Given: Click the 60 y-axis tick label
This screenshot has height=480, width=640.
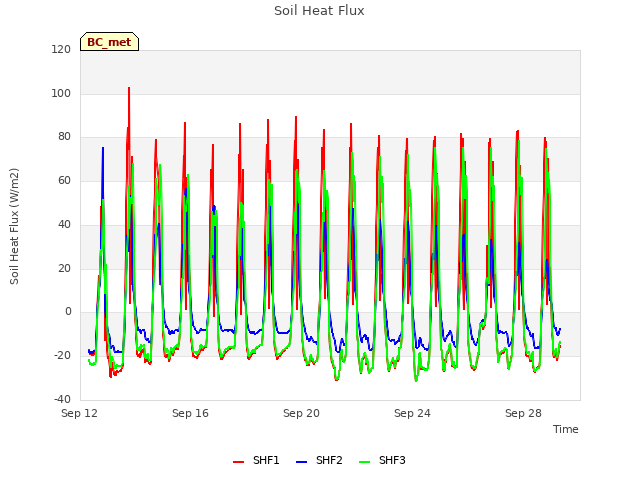Looking at the screenshot, I should [x=64, y=180].
